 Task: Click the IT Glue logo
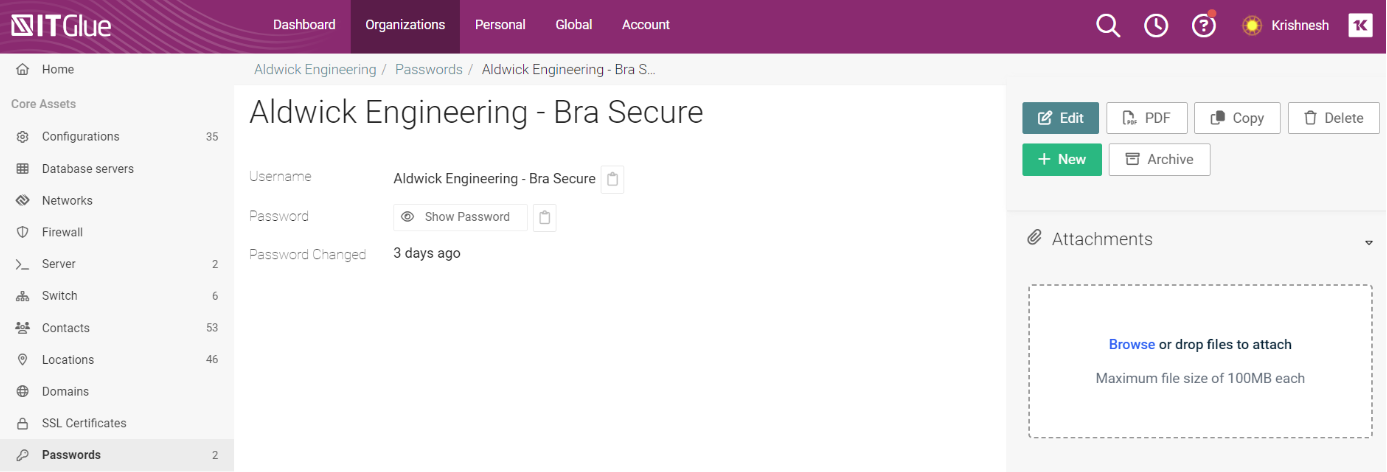[x=61, y=25]
